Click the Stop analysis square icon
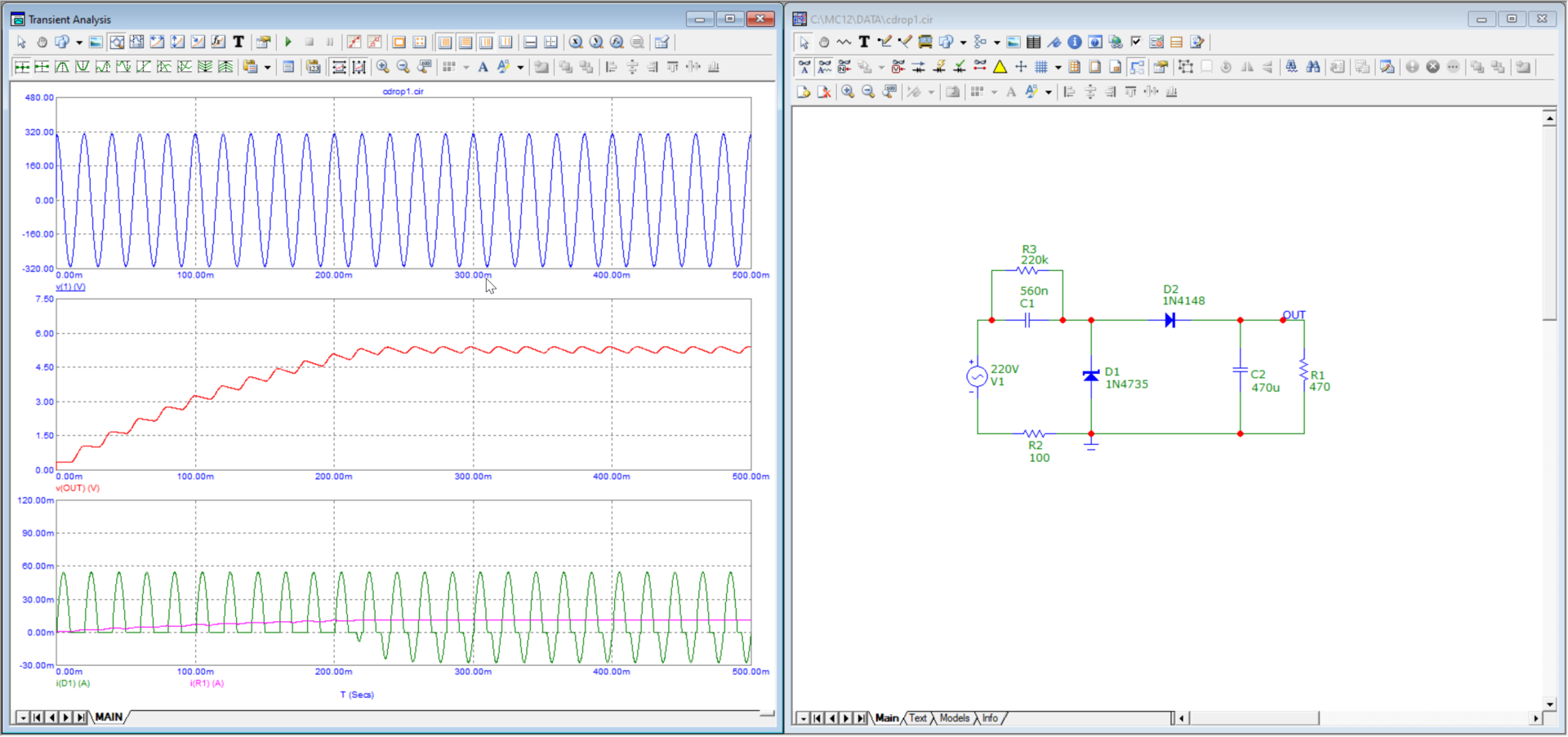Screen dimensions: 1568x737 tap(310, 42)
